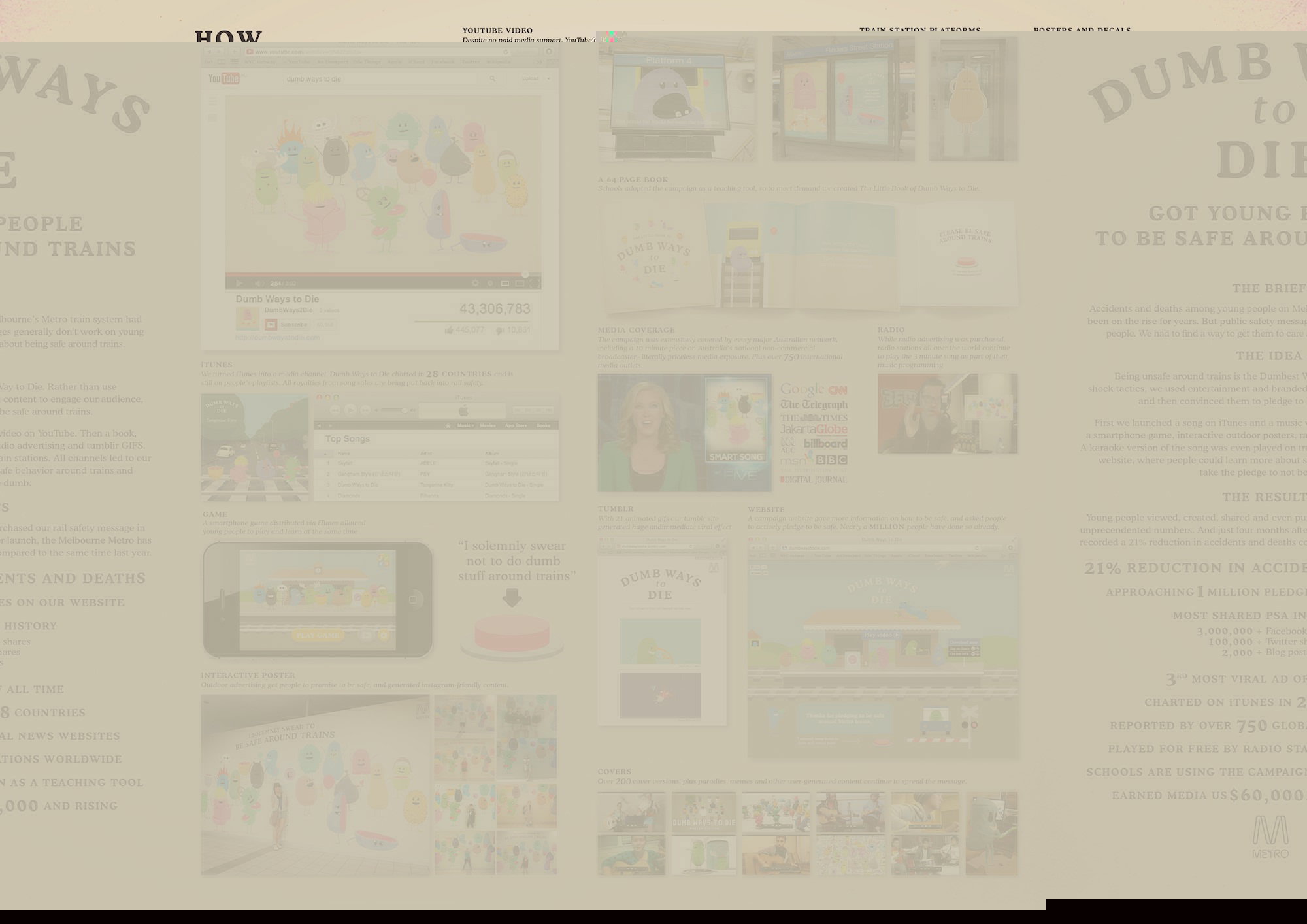Click the iTunes play button
The width and height of the screenshot is (1307, 924).
pyautogui.click(x=350, y=410)
